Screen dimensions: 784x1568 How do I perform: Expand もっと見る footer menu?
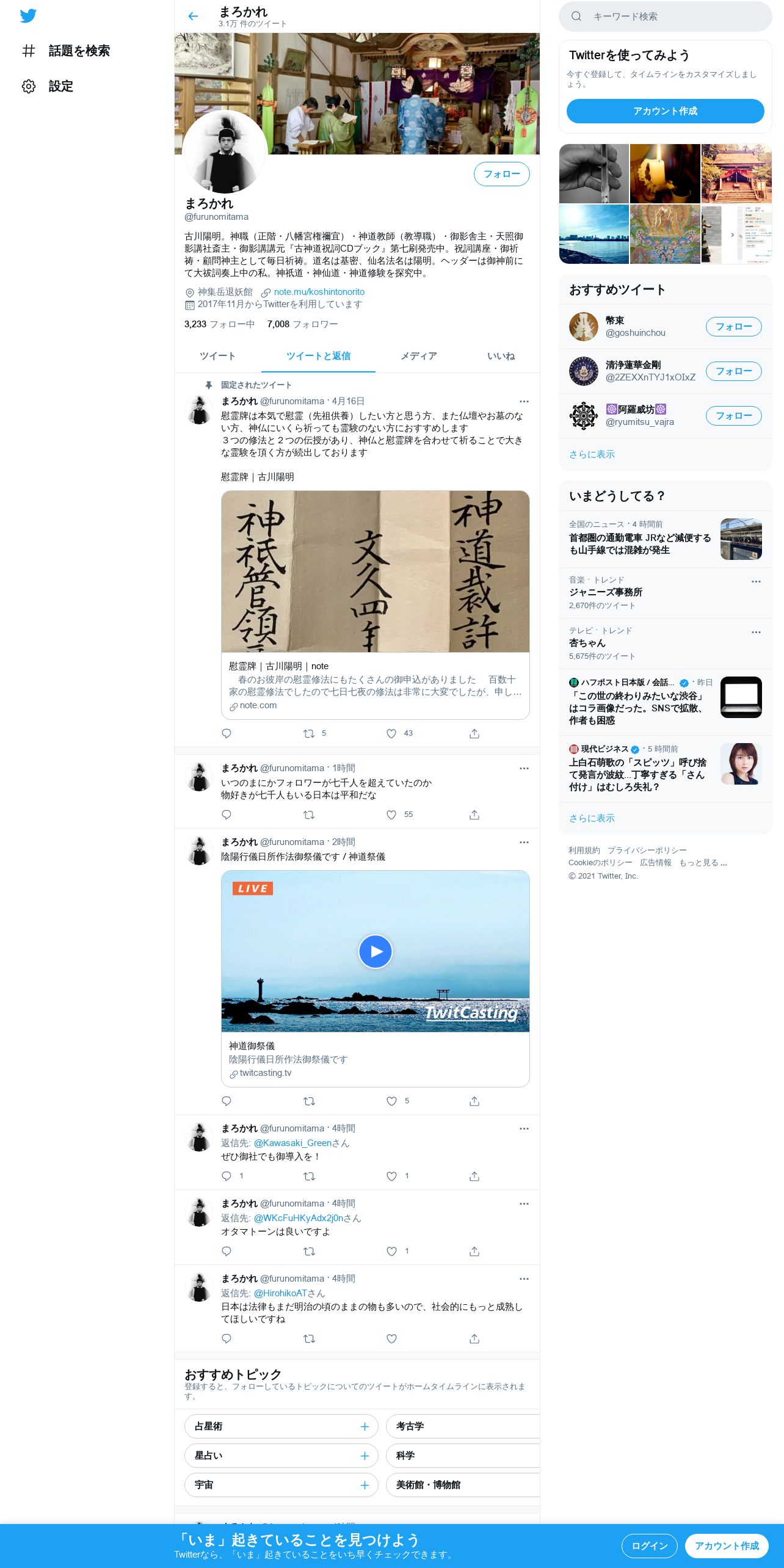tap(703, 863)
